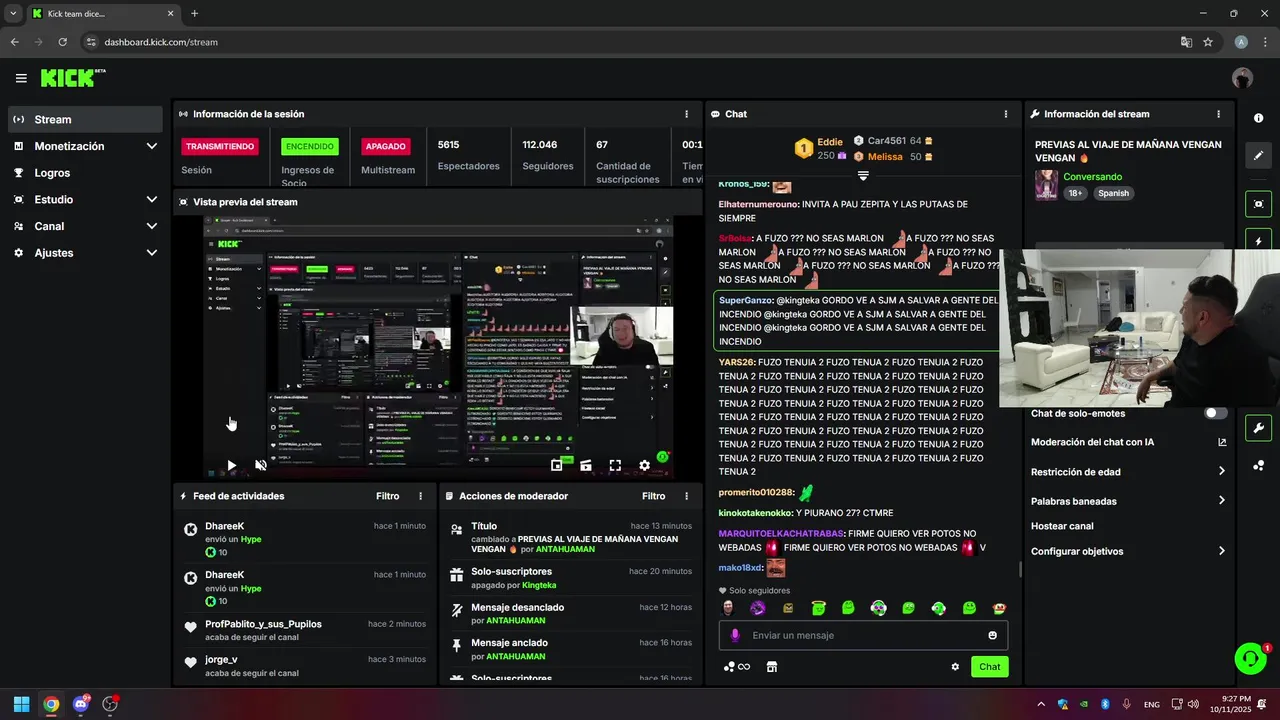Open Filtro in Feed de actividades
The height and width of the screenshot is (720, 1280).
pyautogui.click(x=388, y=496)
